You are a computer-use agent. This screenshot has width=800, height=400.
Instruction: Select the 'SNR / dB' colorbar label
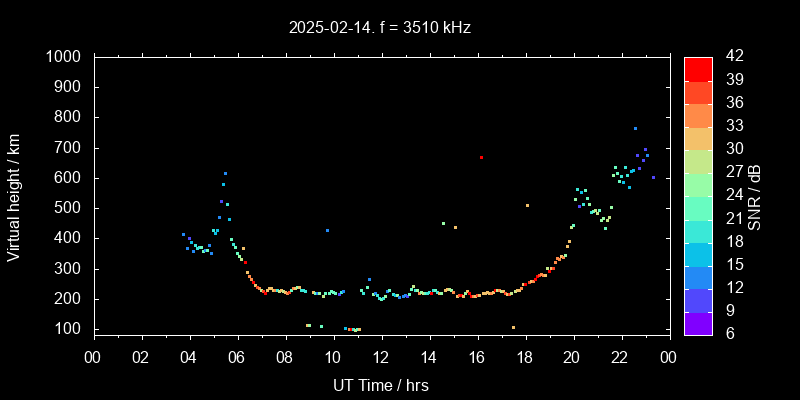pos(755,194)
